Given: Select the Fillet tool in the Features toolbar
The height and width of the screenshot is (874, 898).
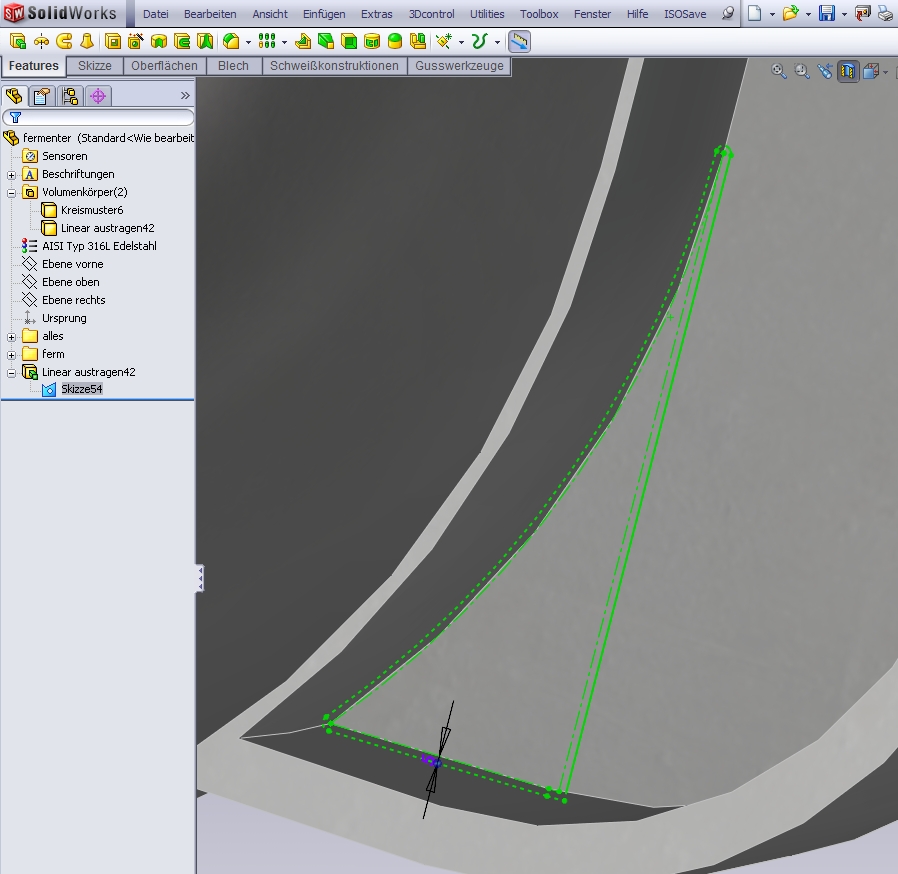Looking at the screenshot, I should (x=231, y=41).
